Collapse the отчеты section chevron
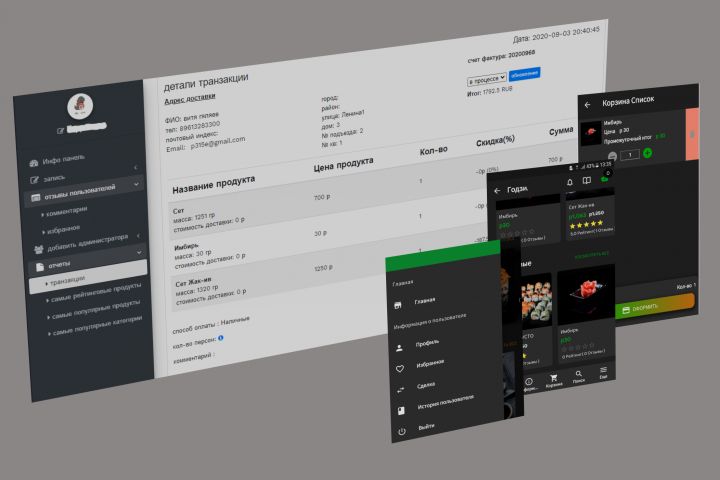Image resolution: width=720 pixels, height=480 pixels. [139, 252]
